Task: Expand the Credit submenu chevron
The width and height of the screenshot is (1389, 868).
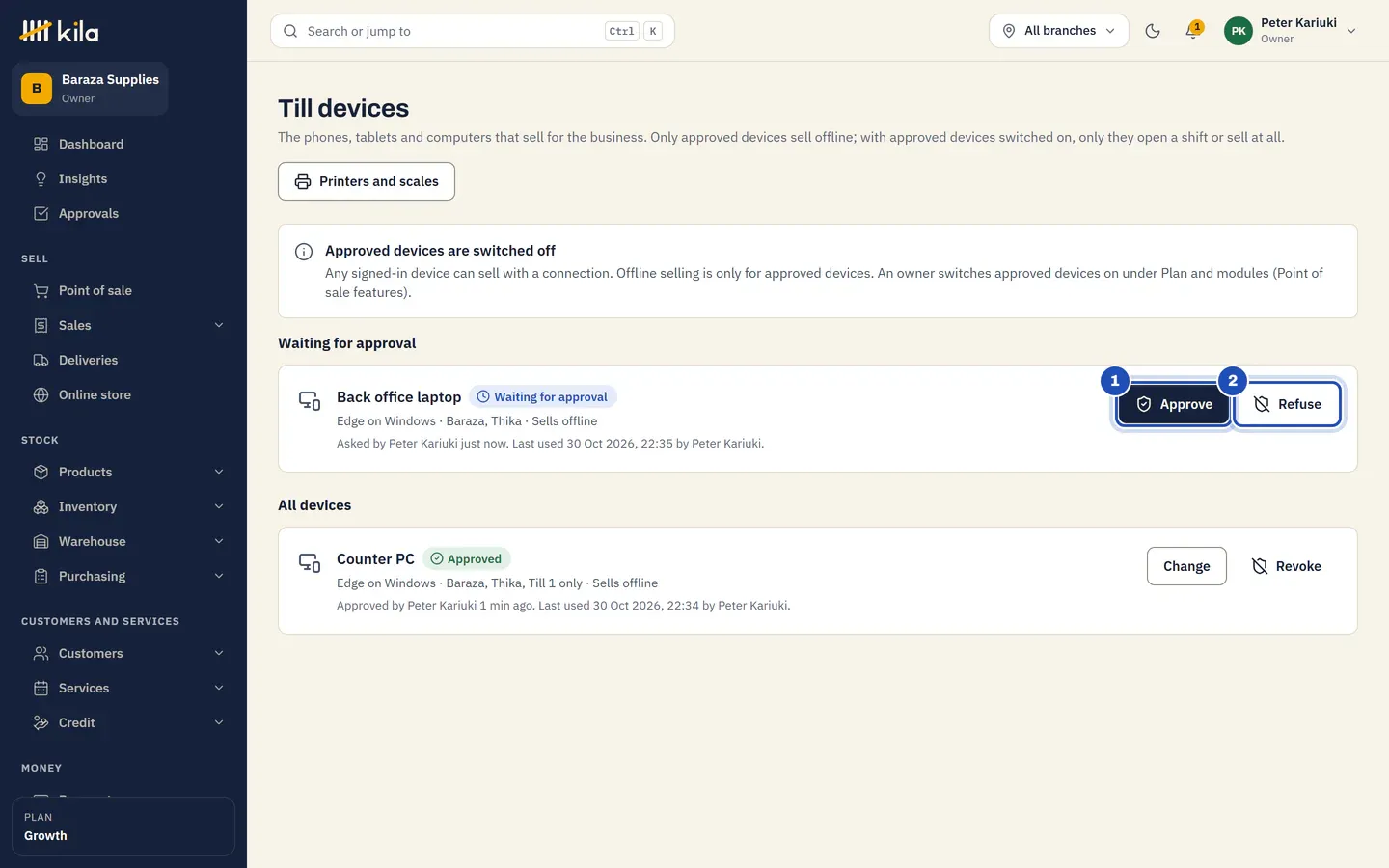Action: pos(219,723)
